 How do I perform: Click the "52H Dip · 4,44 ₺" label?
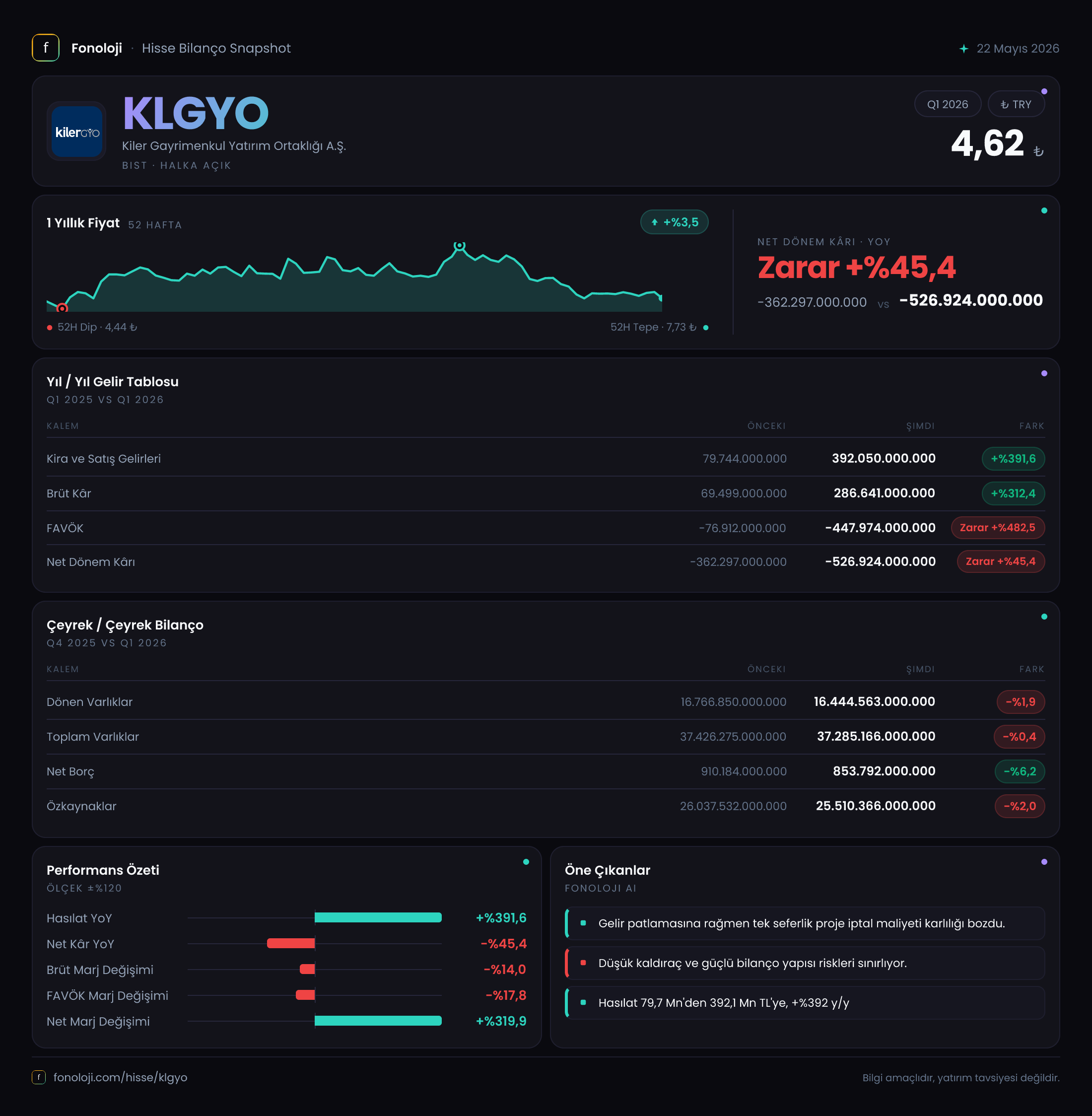click(x=97, y=327)
